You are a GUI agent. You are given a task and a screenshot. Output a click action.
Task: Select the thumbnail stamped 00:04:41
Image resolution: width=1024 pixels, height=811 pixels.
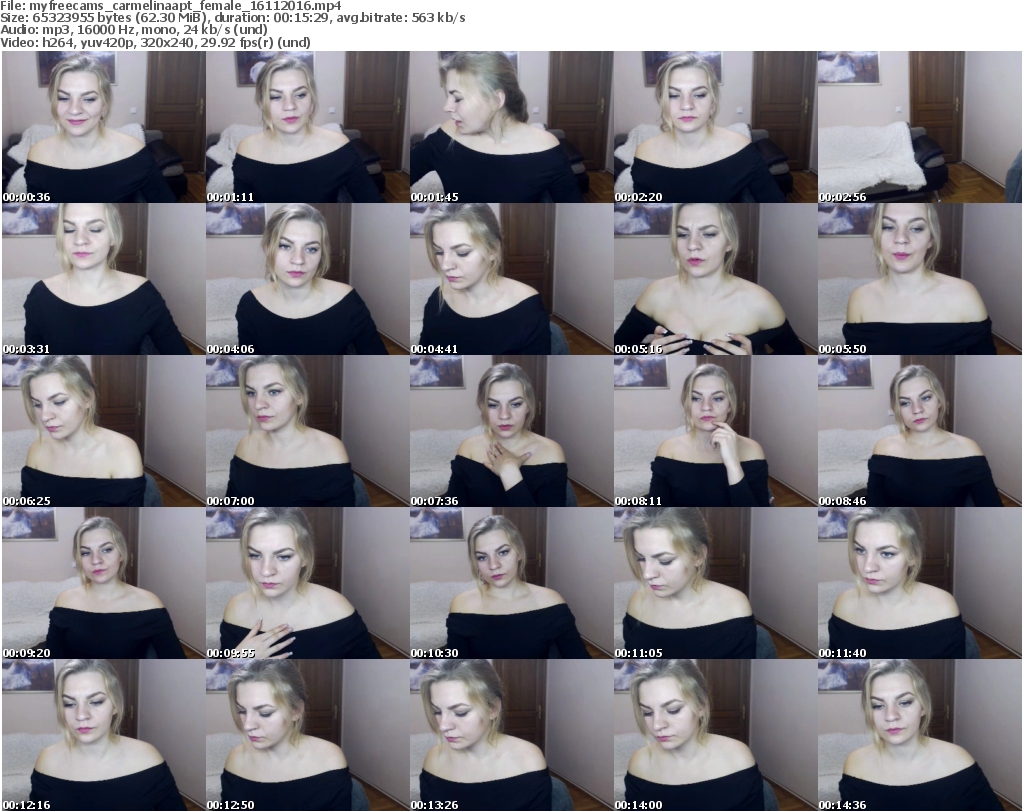click(x=511, y=279)
